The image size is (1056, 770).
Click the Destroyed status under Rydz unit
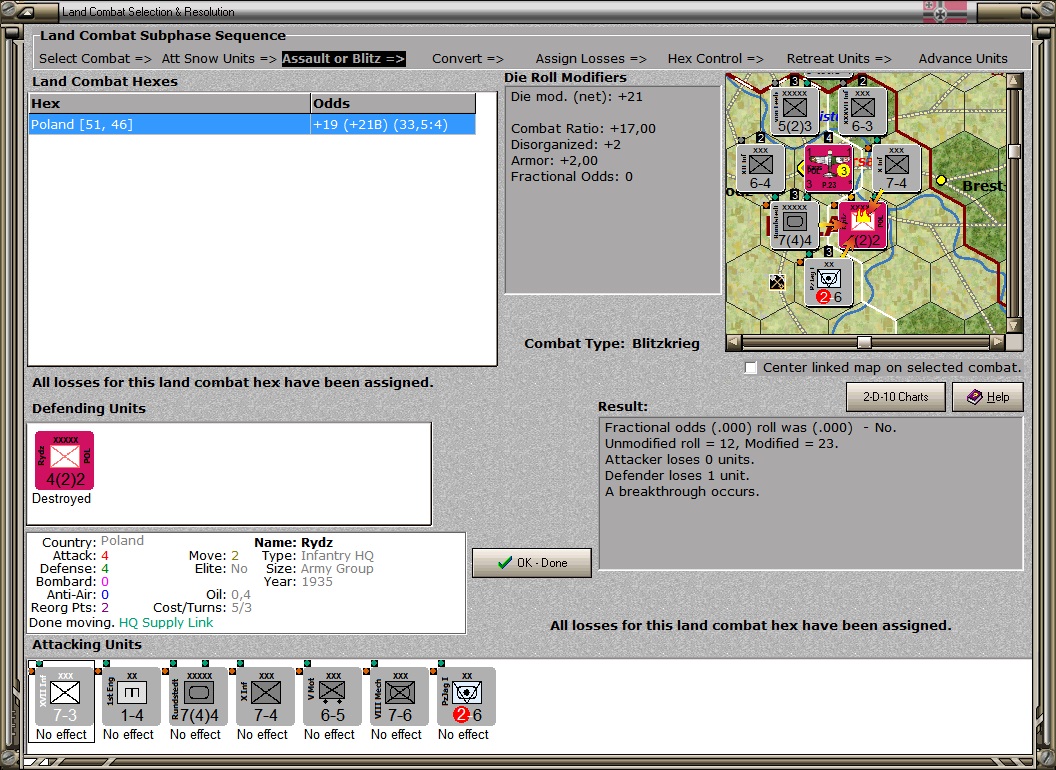(61, 499)
